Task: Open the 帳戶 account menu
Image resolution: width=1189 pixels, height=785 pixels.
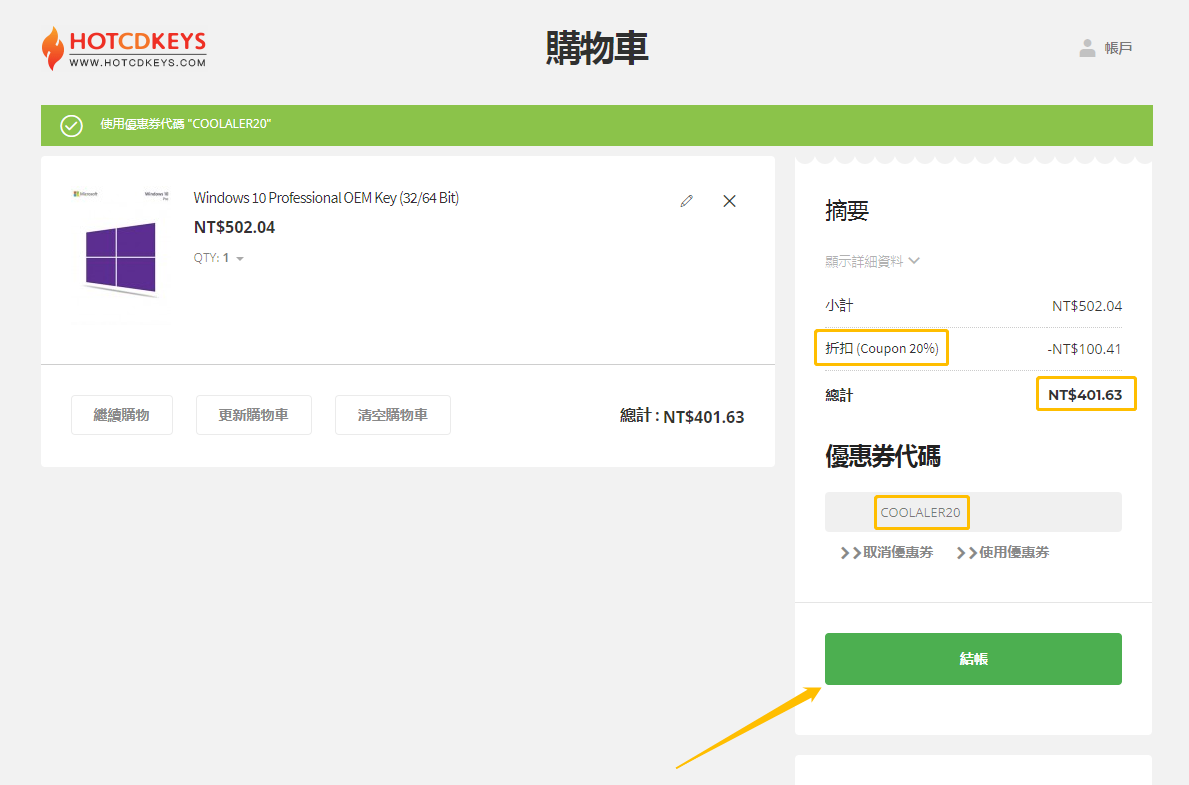Action: pyautogui.click(x=1106, y=49)
